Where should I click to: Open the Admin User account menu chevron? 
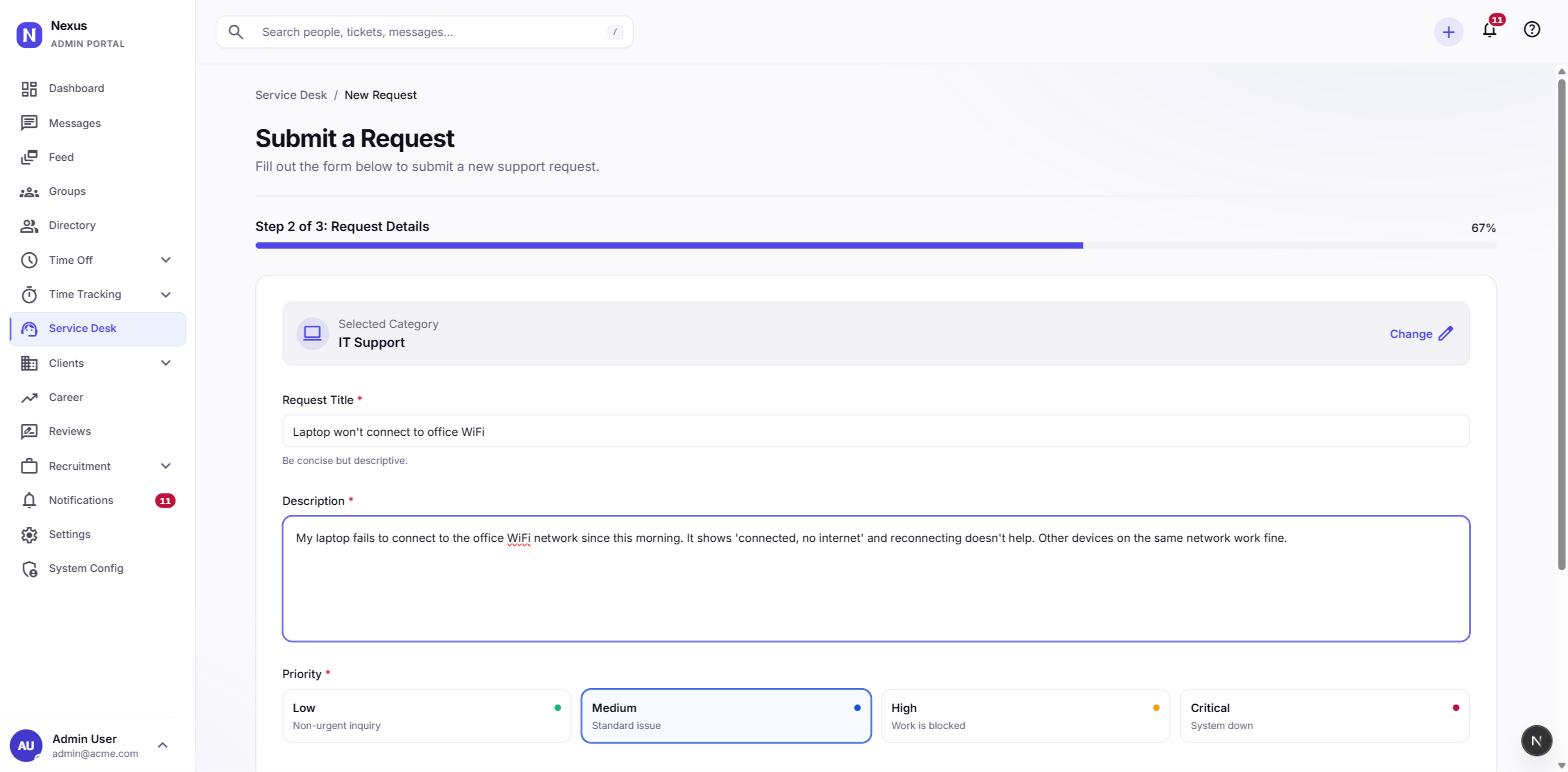(163, 745)
